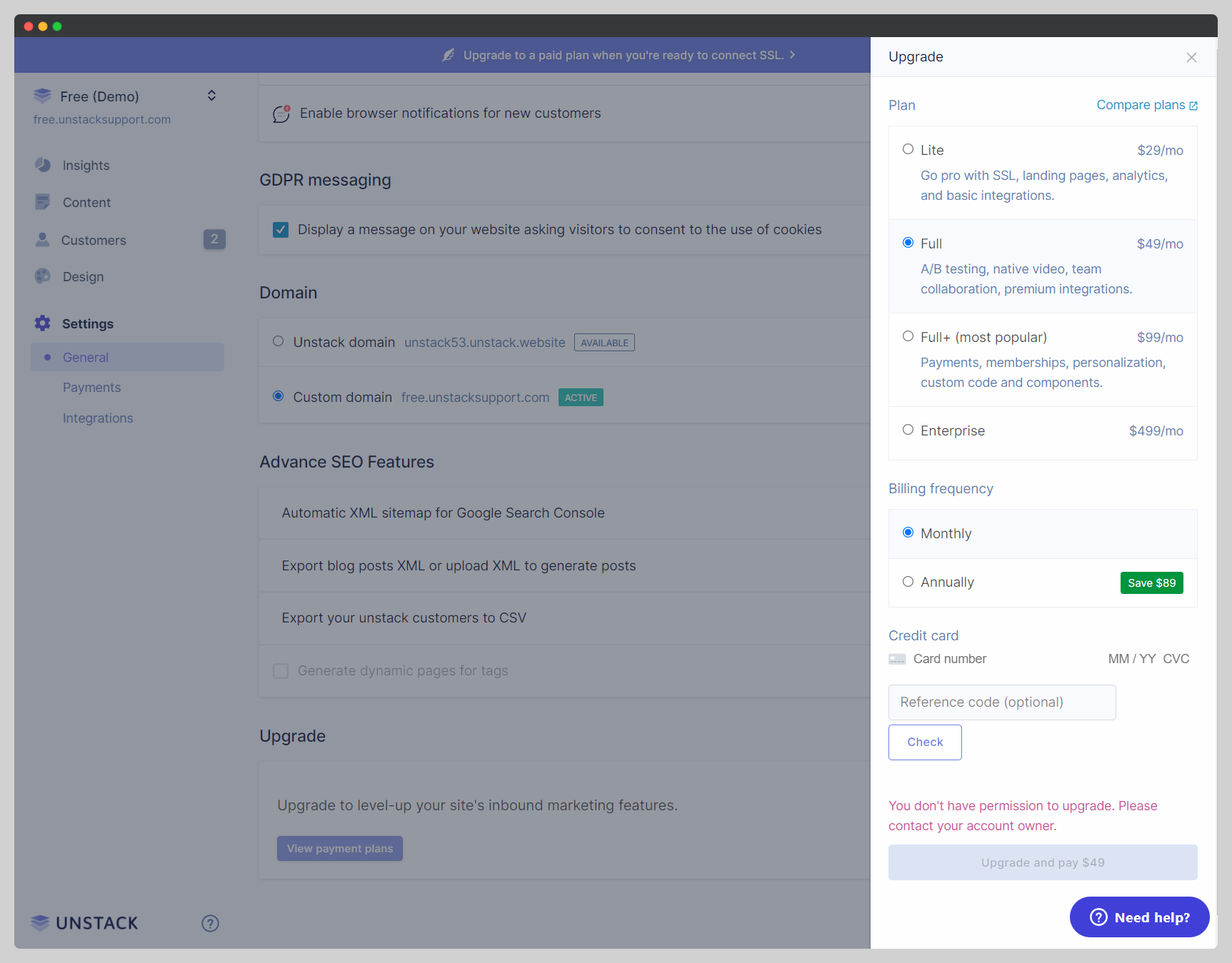Click the Reference code input field
The image size is (1232, 963).
click(1001, 702)
